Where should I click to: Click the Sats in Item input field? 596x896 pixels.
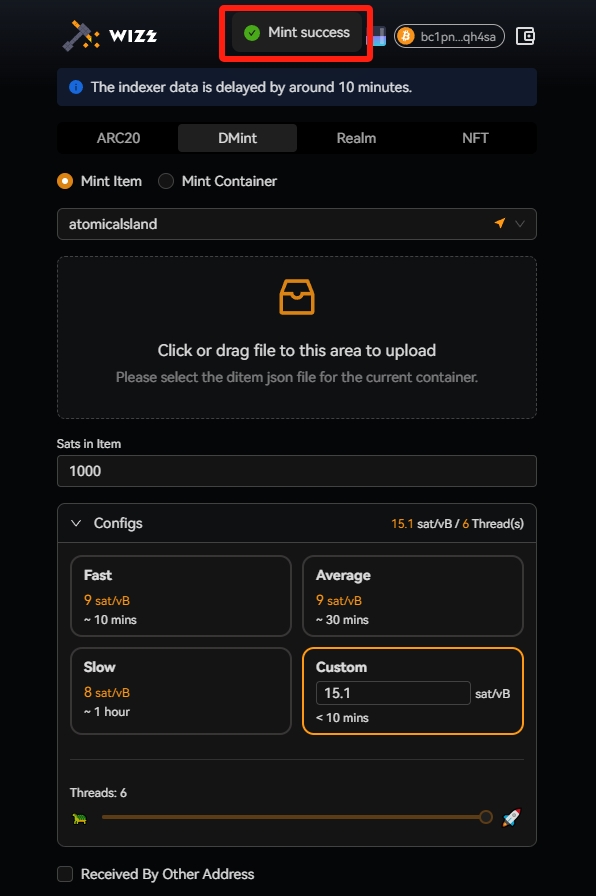(x=297, y=471)
